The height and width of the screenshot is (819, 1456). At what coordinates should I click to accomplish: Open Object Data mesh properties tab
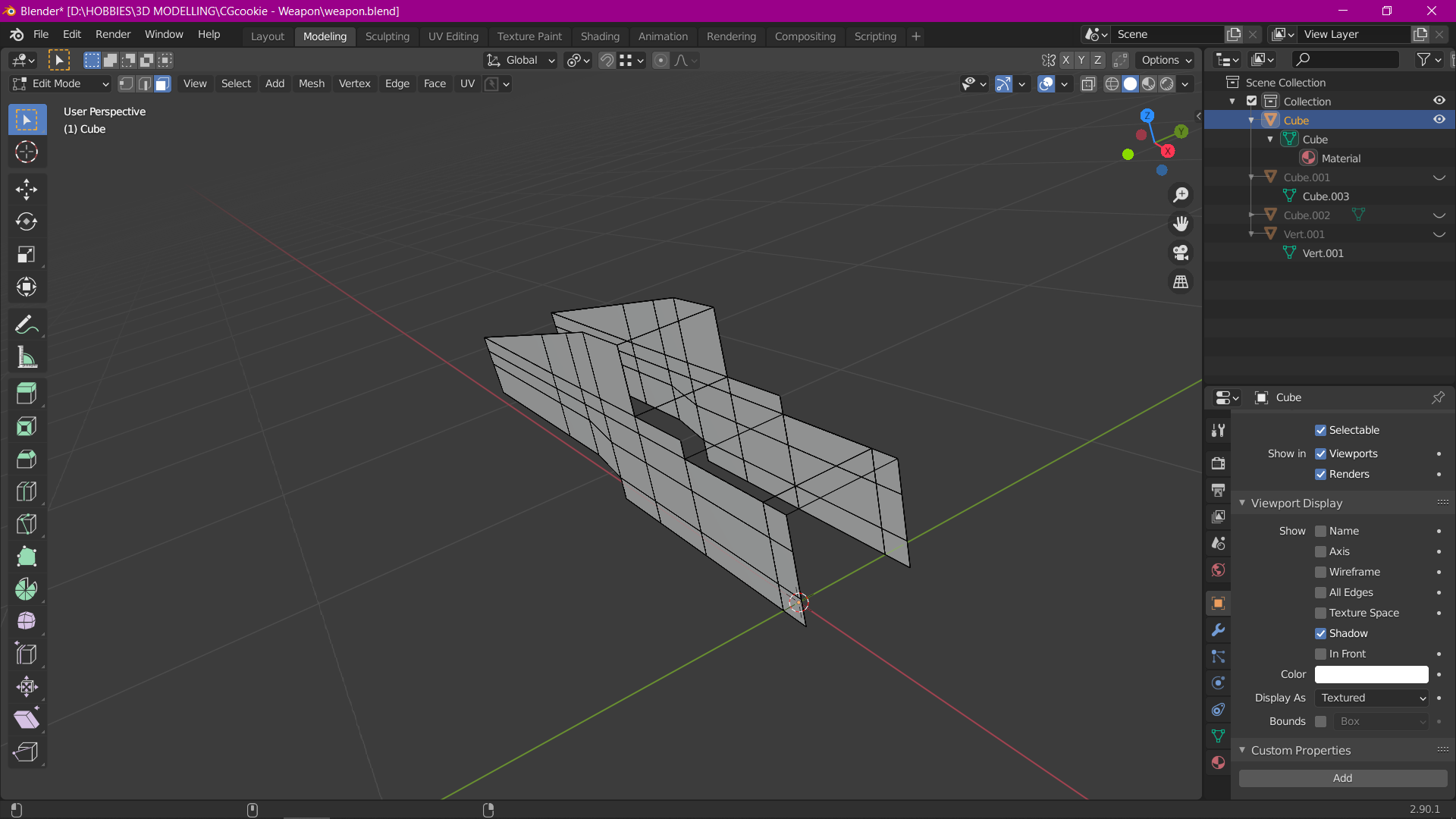pos(1218,736)
